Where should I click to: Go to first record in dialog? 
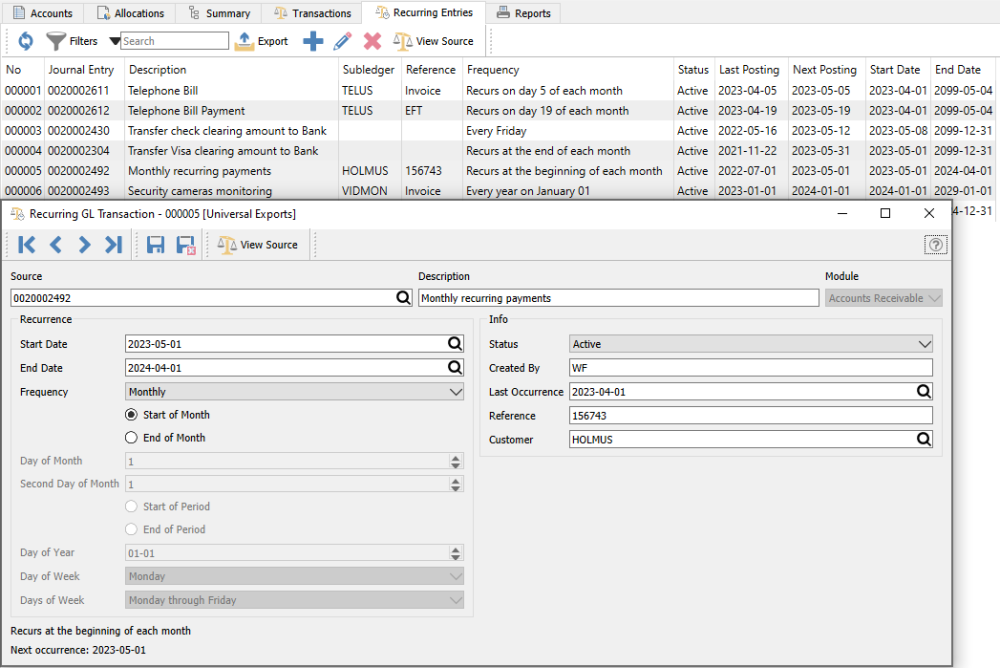click(x=27, y=245)
